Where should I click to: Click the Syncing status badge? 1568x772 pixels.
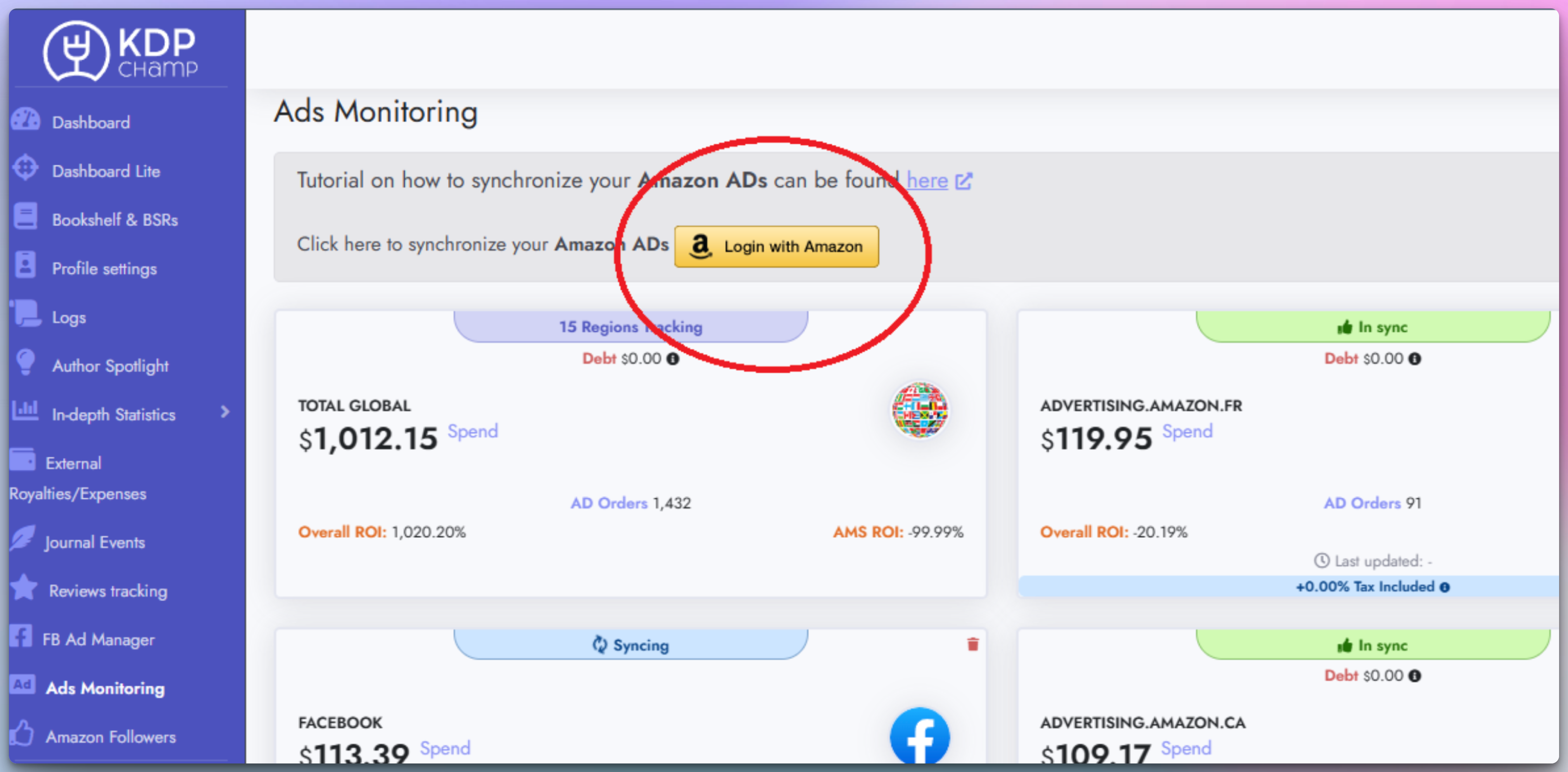point(630,645)
